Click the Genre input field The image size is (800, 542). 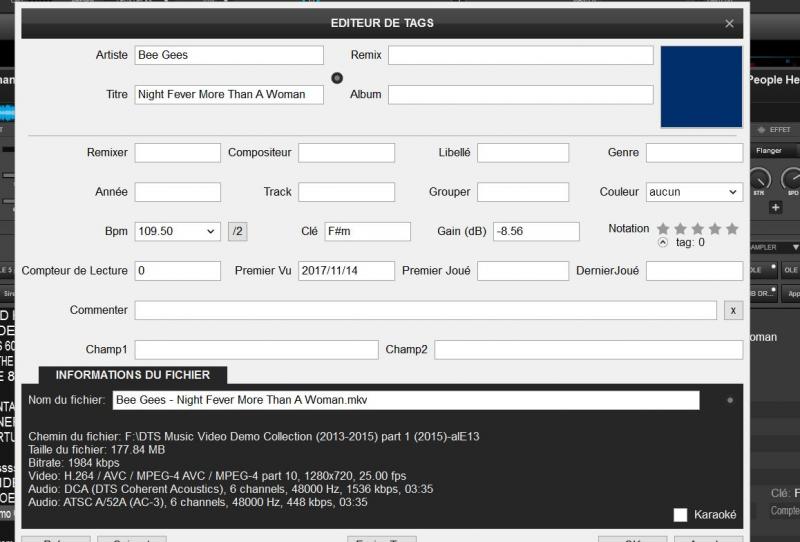pos(694,153)
